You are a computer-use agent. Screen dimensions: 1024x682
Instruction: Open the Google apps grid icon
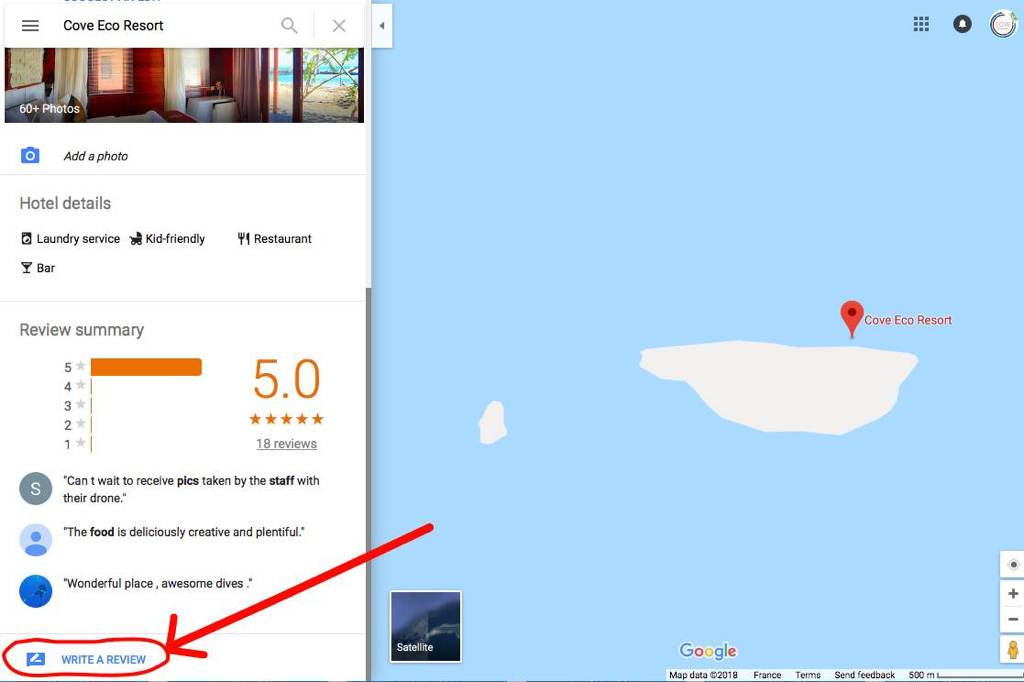(x=921, y=23)
